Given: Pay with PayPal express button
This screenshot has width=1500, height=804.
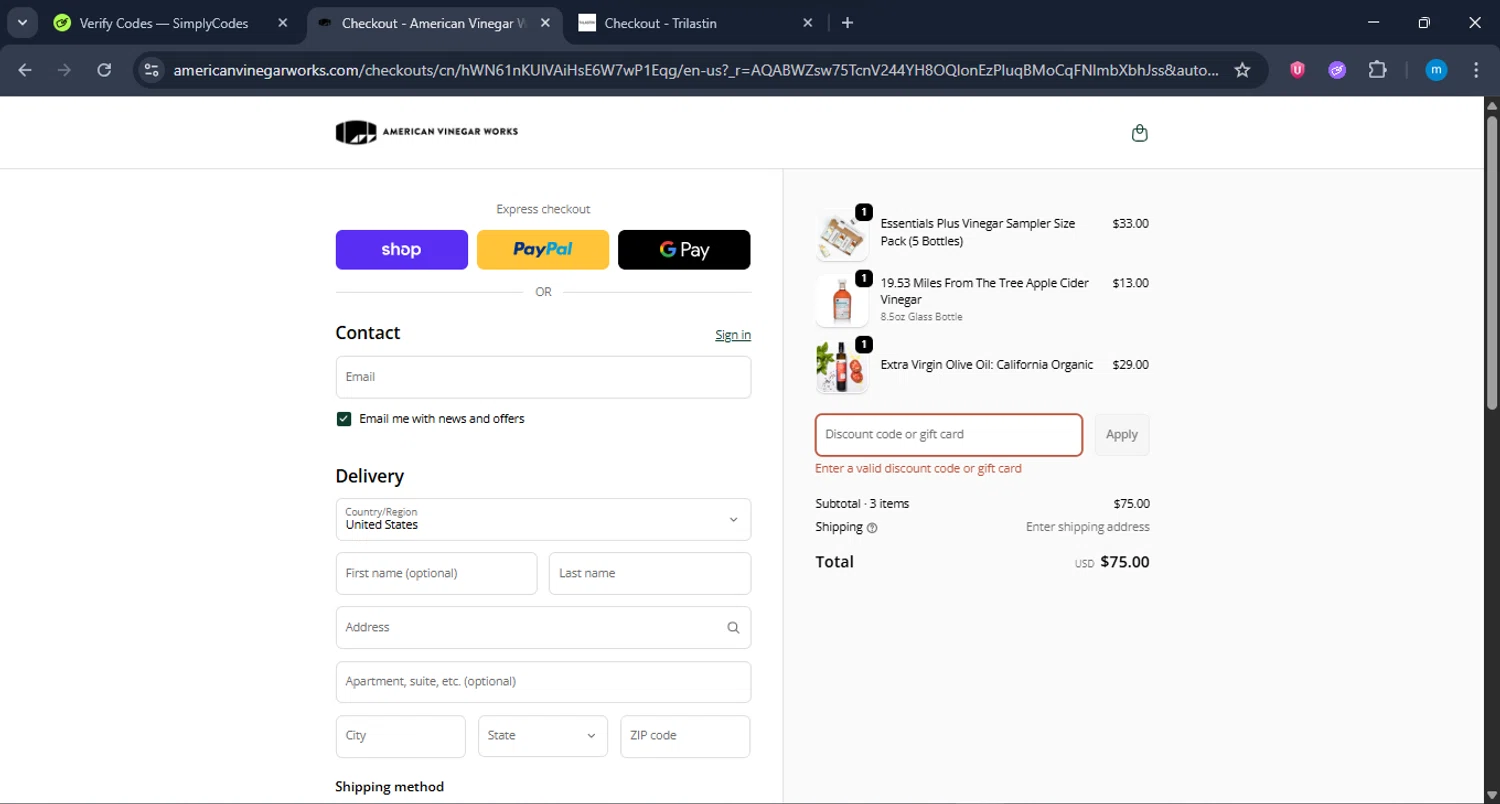Looking at the screenshot, I should tap(543, 250).
